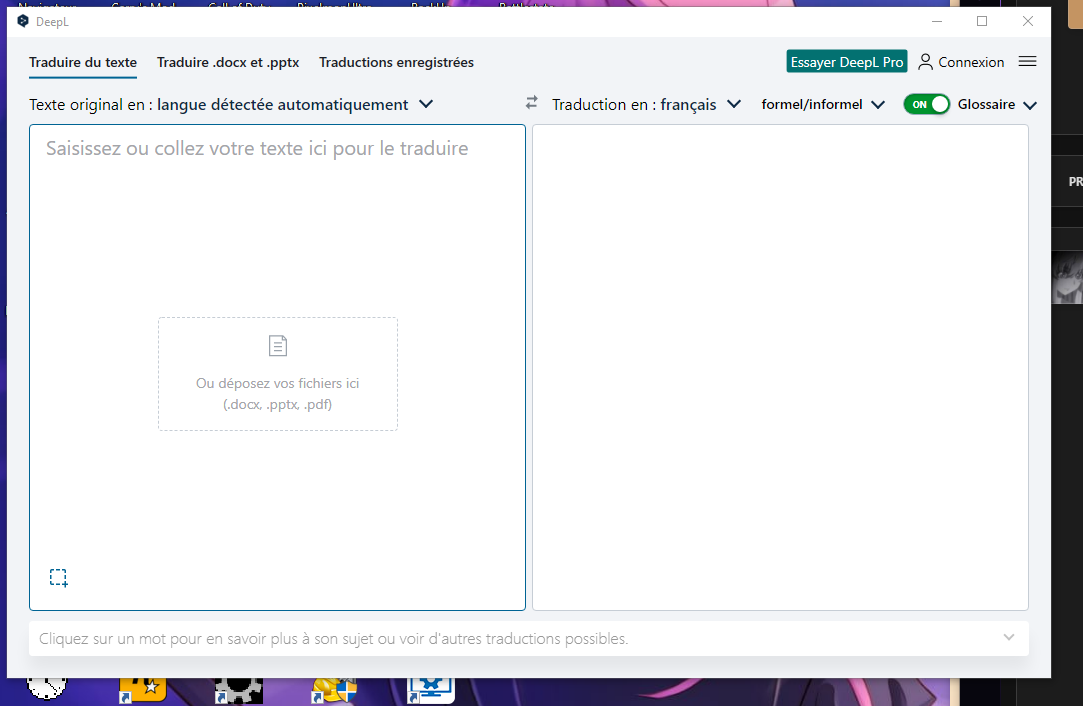
Task: Click into the source text input field
Action: tap(278, 368)
